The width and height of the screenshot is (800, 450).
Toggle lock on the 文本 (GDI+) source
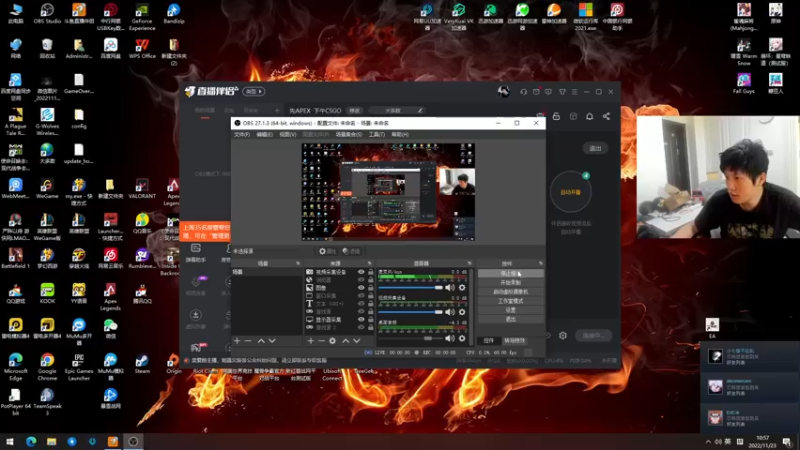click(371, 304)
